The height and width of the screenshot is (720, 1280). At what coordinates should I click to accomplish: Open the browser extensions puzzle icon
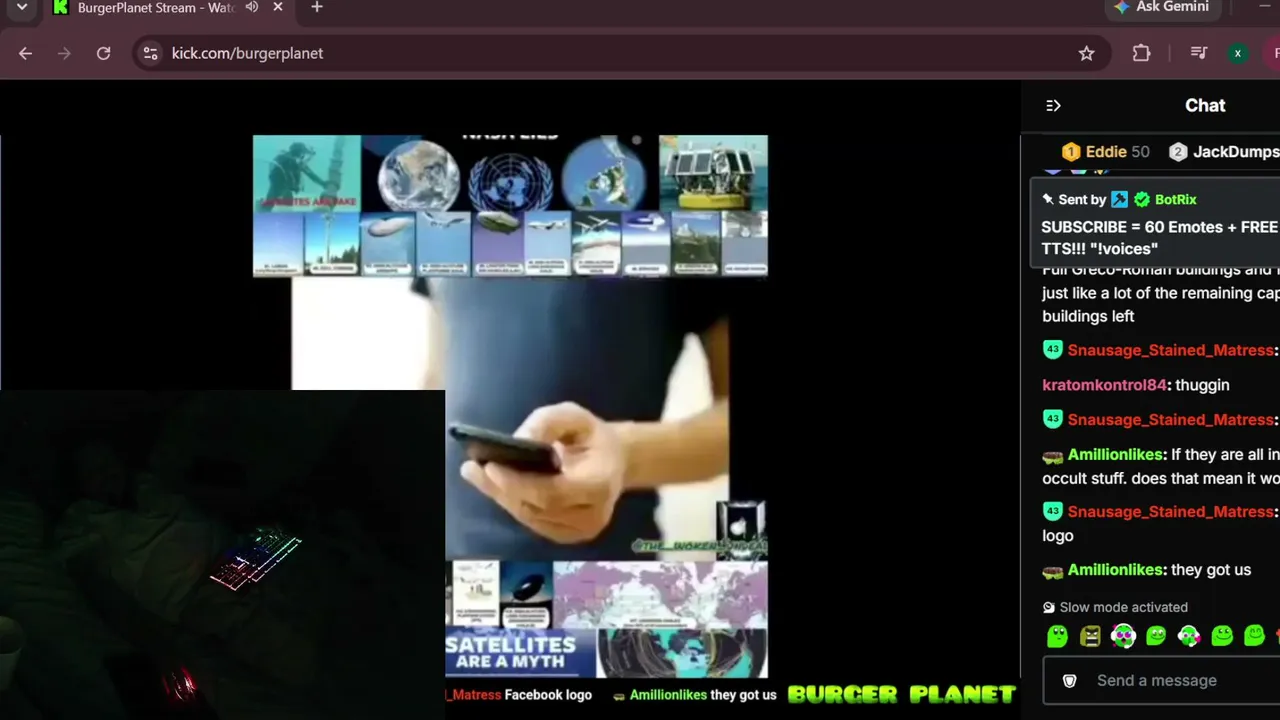pyautogui.click(x=1141, y=53)
